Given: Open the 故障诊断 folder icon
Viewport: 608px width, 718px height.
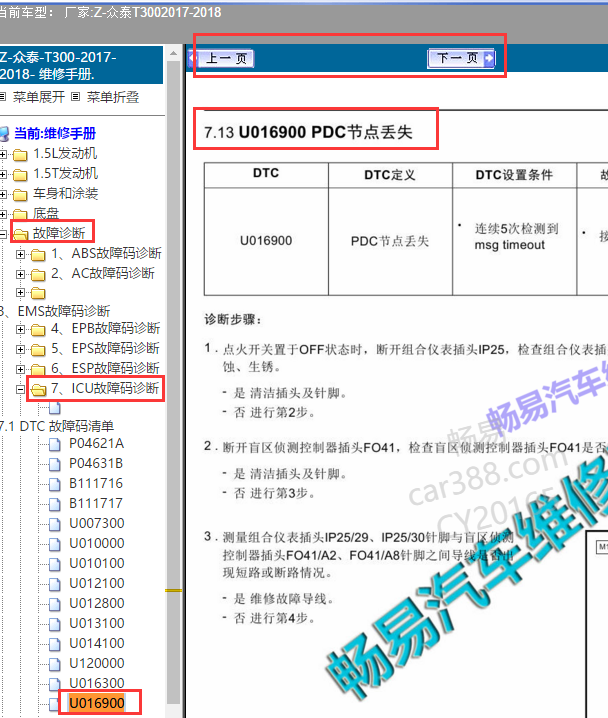Looking at the screenshot, I should [x=20, y=234].
